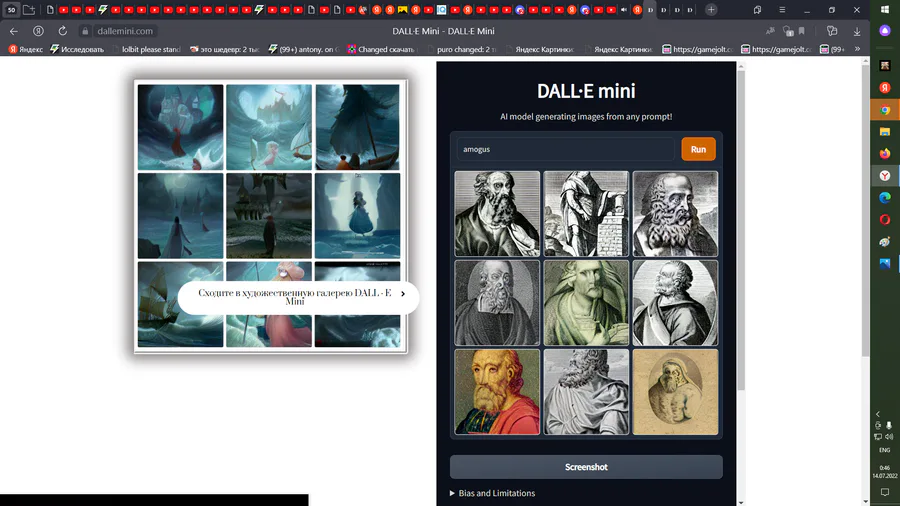This screenshot has height=506, width=900.
Task: Click the dallemini.com address field
Action: click(125, 31)
